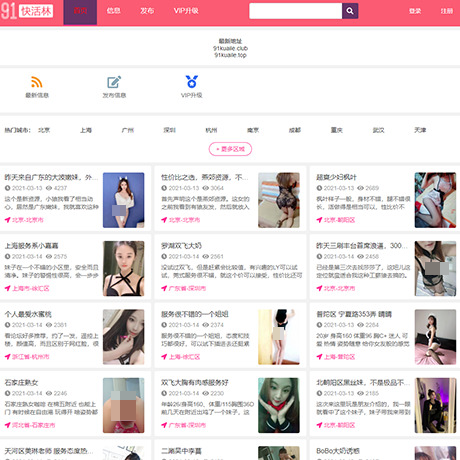Open the 信息 menu item
This screenshot has width=460, height=460.
[x=113, y=11]
